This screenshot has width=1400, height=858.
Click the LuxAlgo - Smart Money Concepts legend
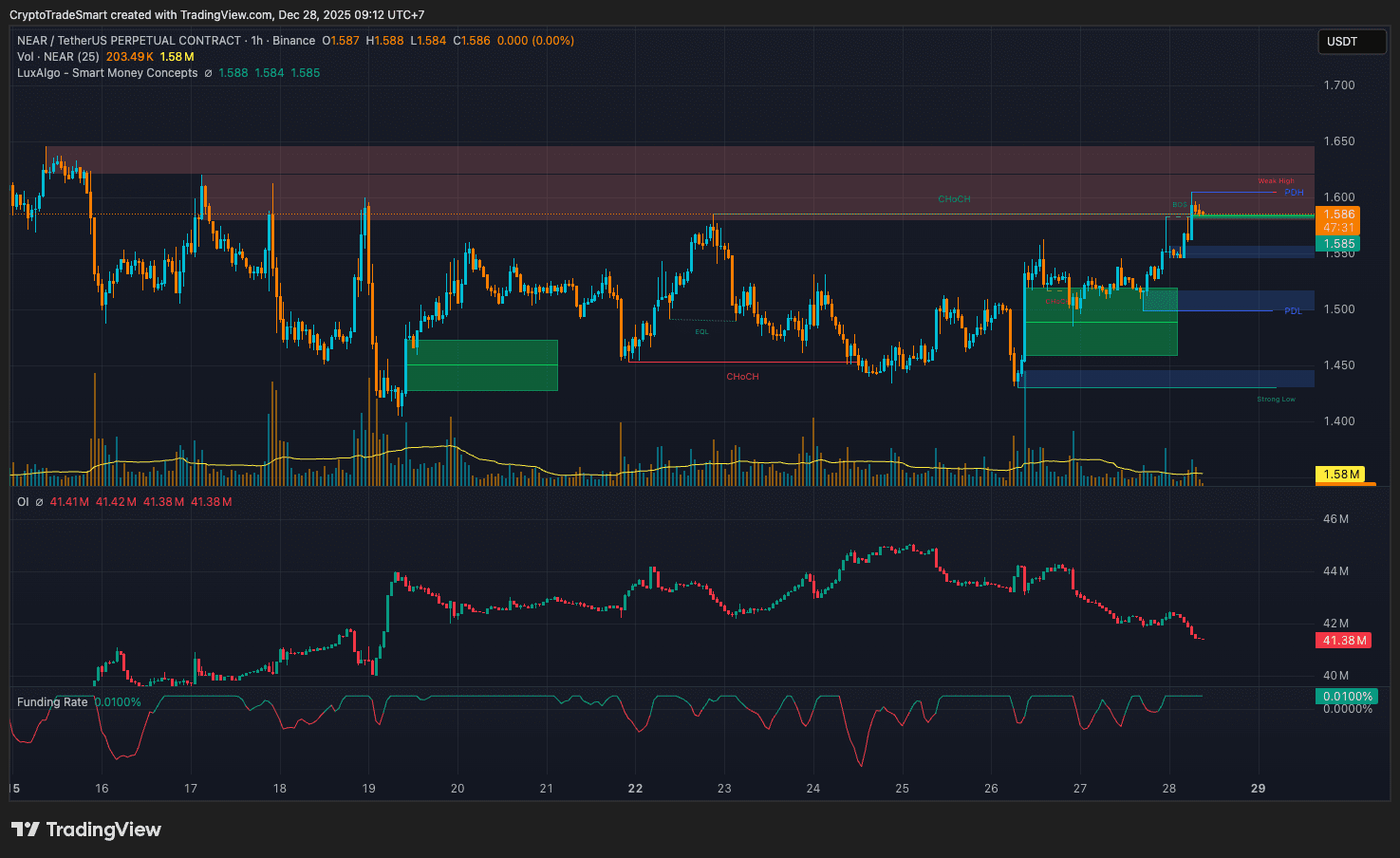click(x=107, y=73)
